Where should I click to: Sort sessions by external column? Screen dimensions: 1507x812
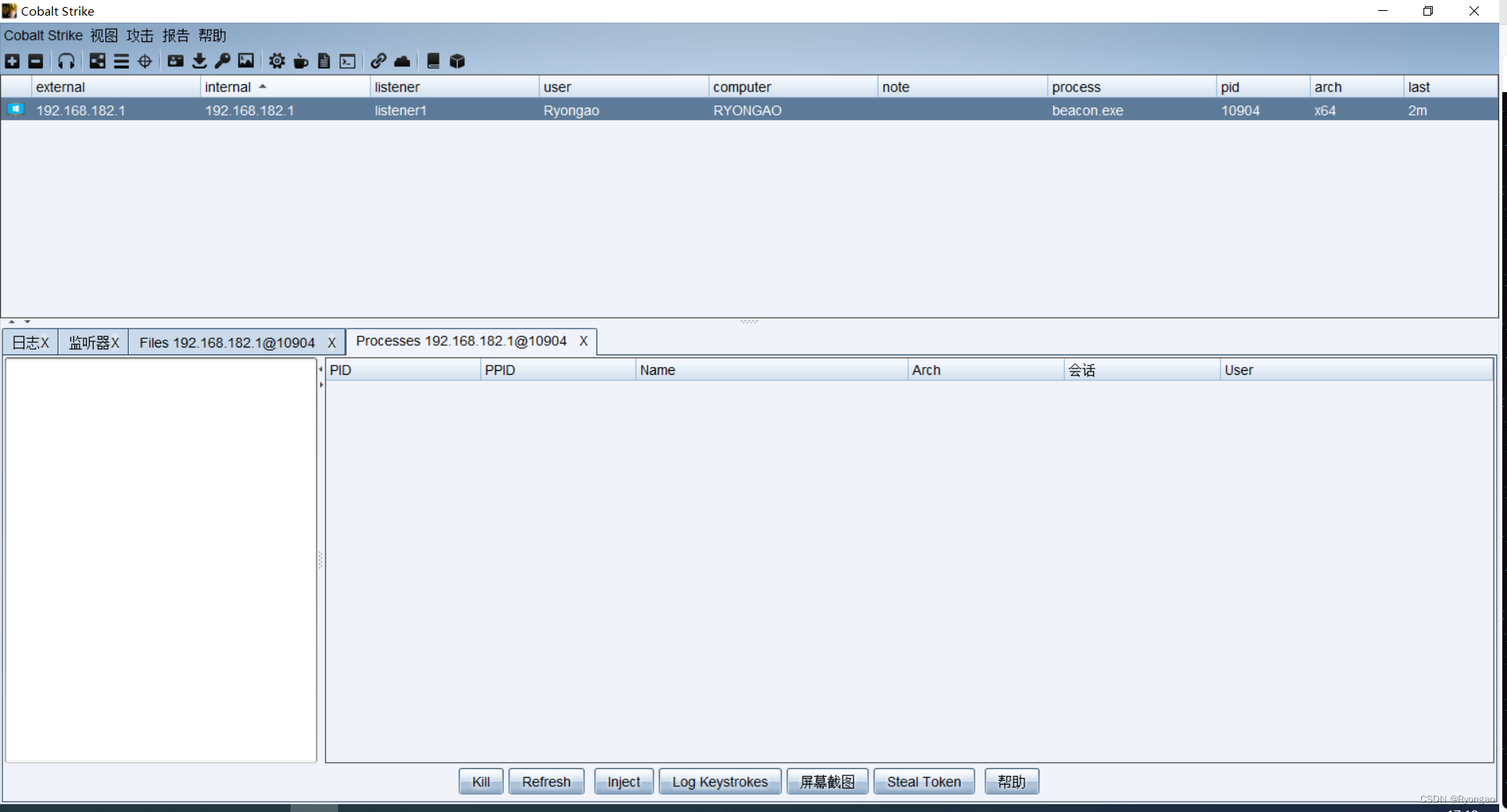point(116,87)
